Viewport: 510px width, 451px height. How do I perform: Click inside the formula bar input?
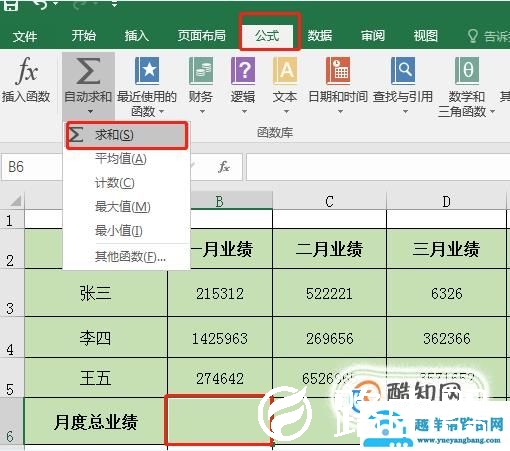[378, 167]
